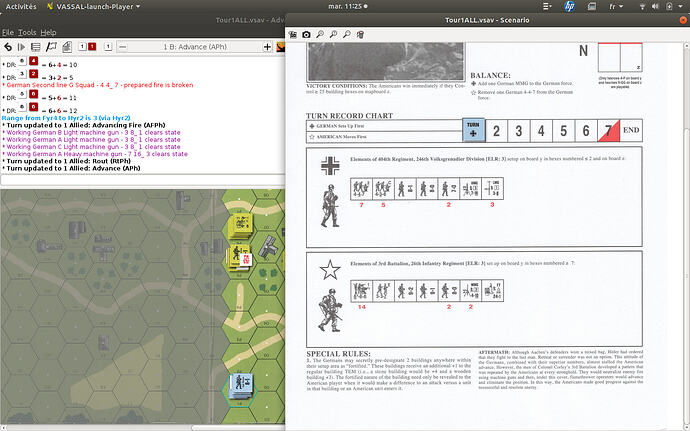Click the middle magnifier in Scenario toolbar
The width and height of the screenshot is (690, 431).
334,34
